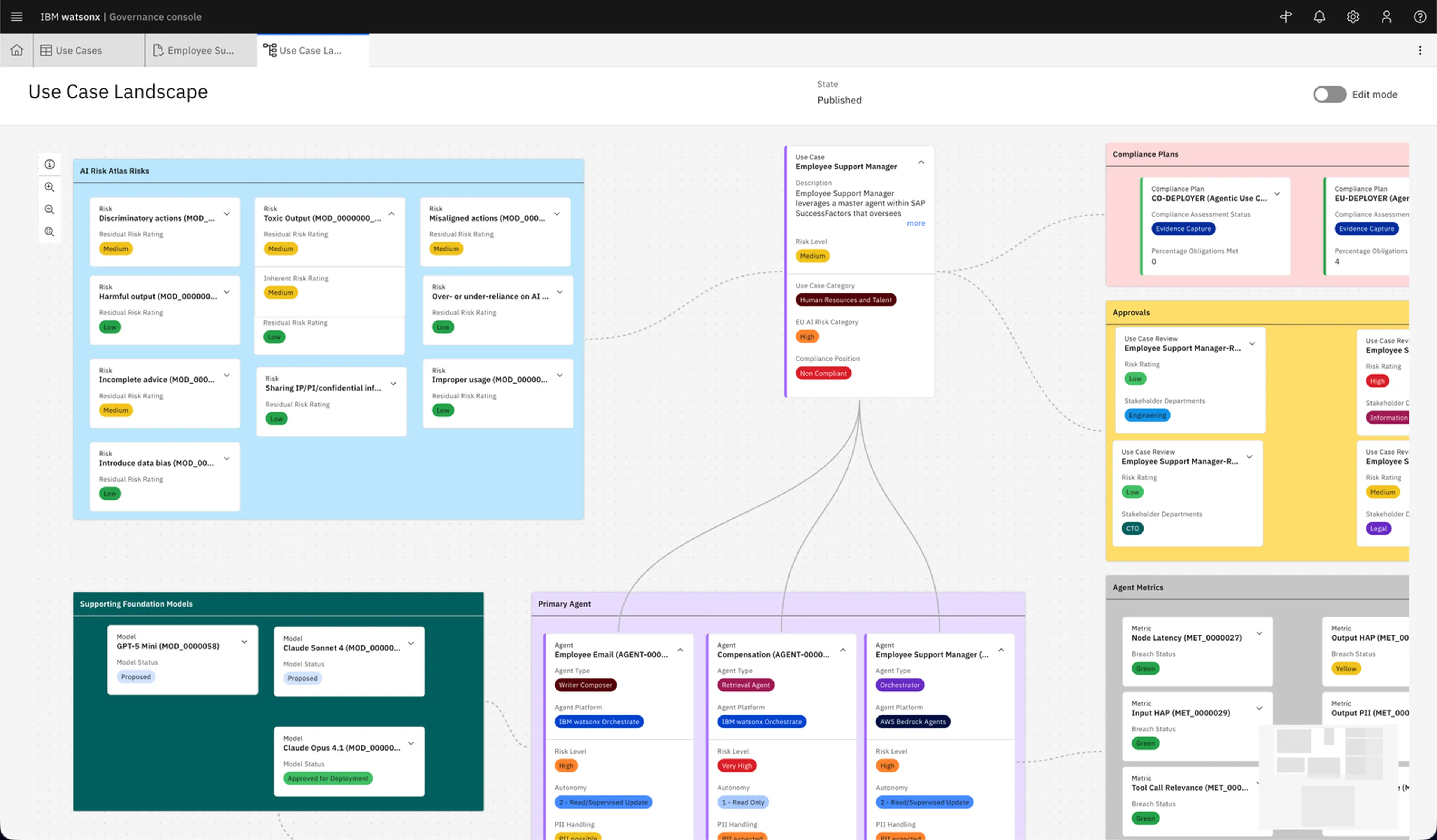The image size is (1437, 840).
Task: Click the document icon on Employee Su... tab
Action: [x=158, y=50]
